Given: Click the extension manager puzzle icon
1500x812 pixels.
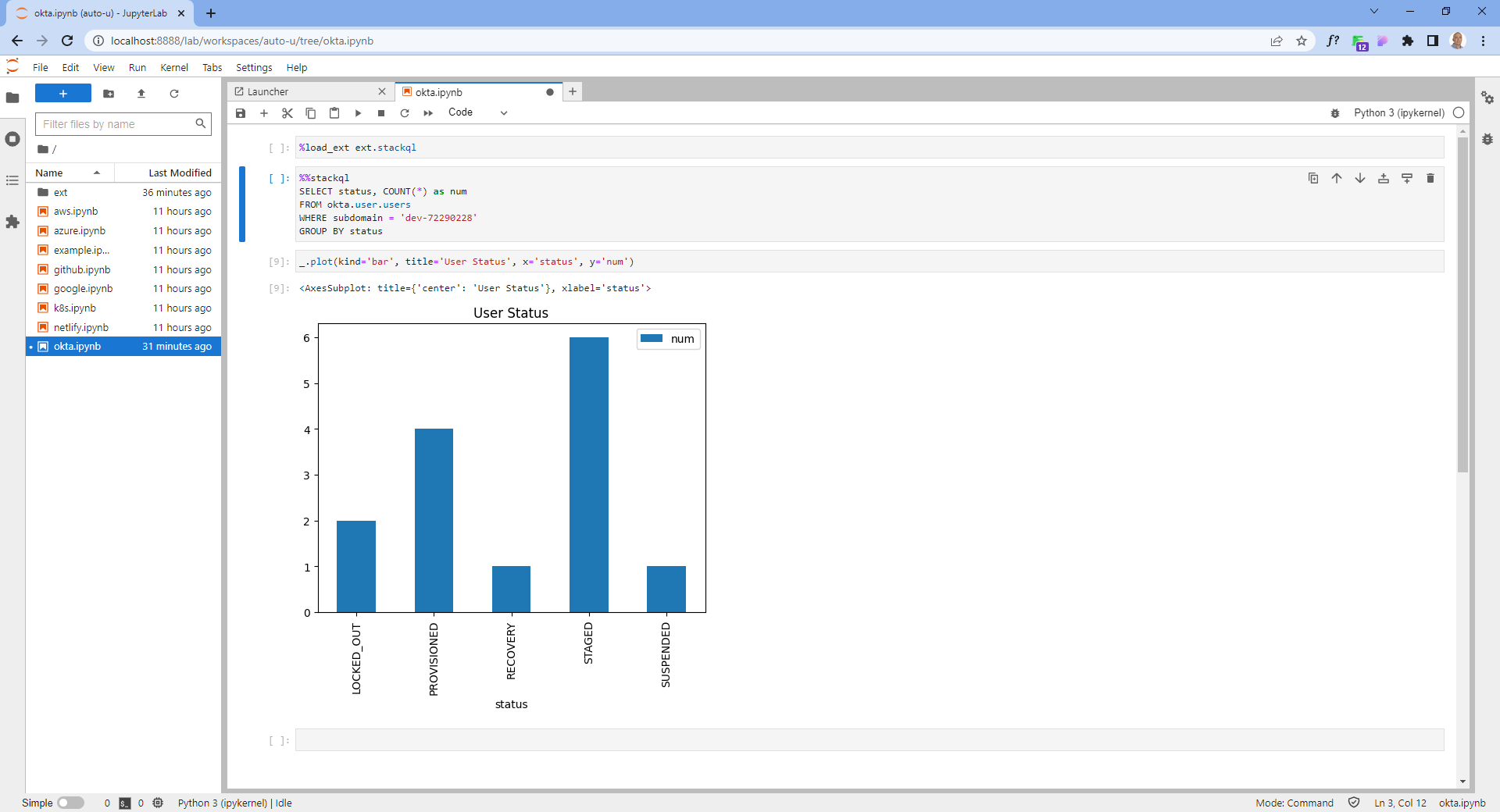Looking at the screenshot, I should click(x=12, y=223).
